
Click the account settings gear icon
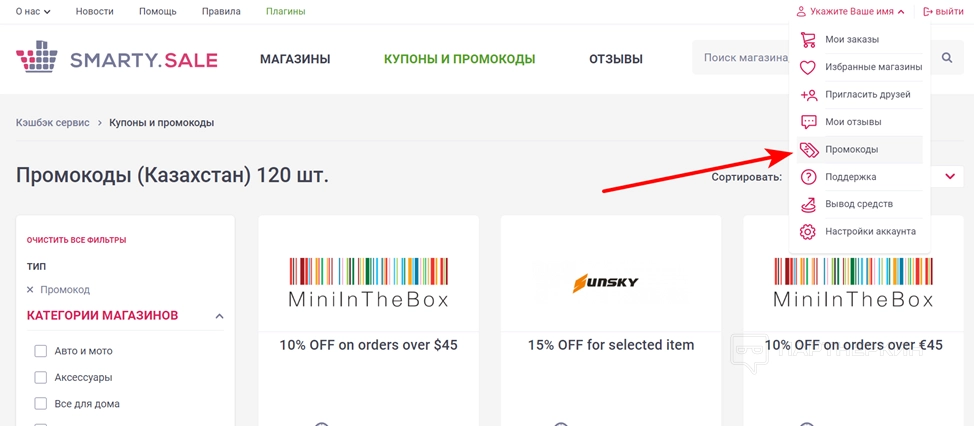(x=808, y=232)
